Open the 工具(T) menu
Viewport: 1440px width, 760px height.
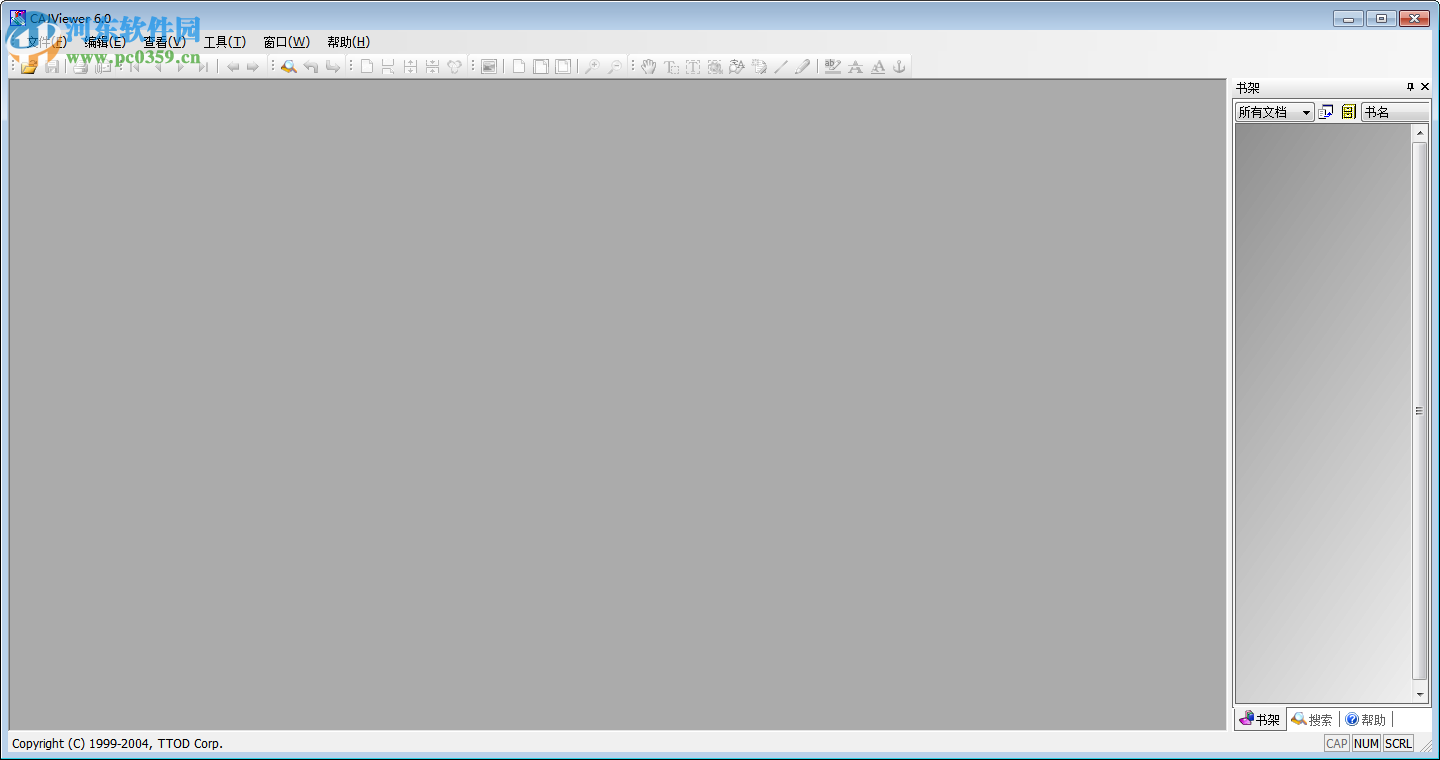(x=223, y=42)
